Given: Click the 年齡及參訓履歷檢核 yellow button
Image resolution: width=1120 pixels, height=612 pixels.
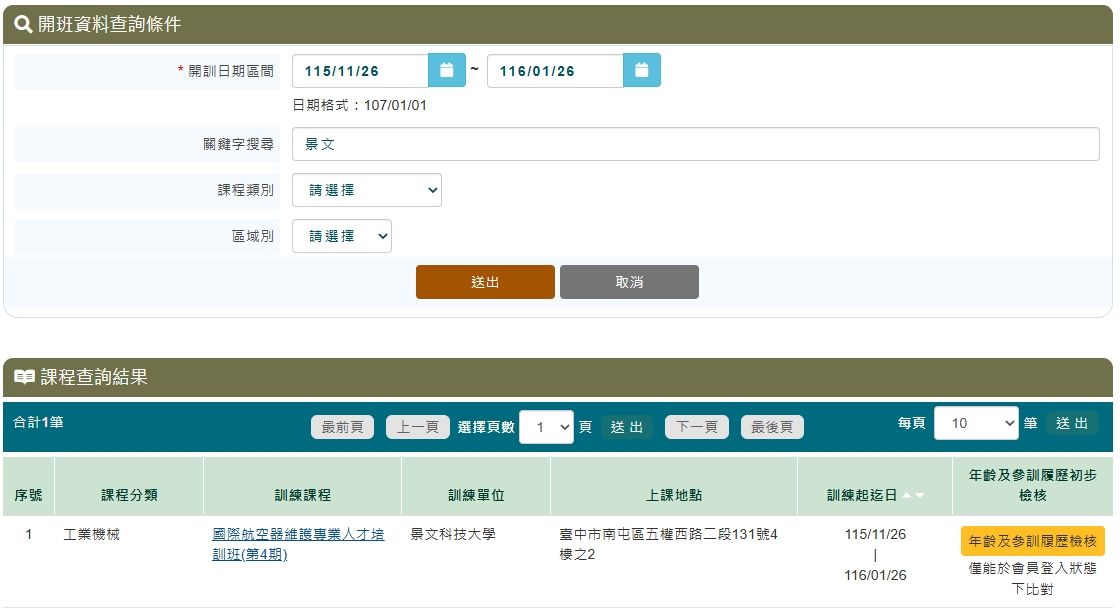Looking at the screenshot, I should coord(1032,541).
